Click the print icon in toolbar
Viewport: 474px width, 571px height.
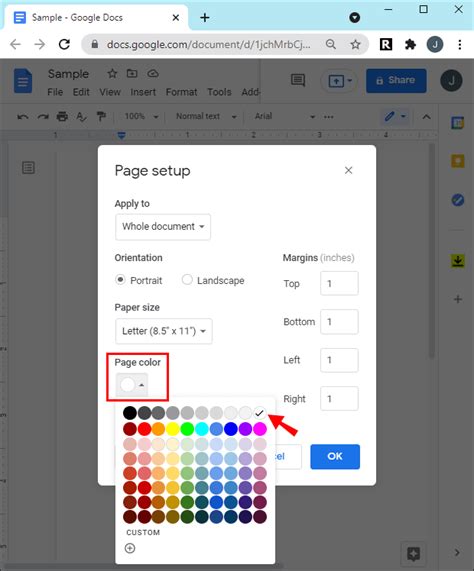(62, 117)
